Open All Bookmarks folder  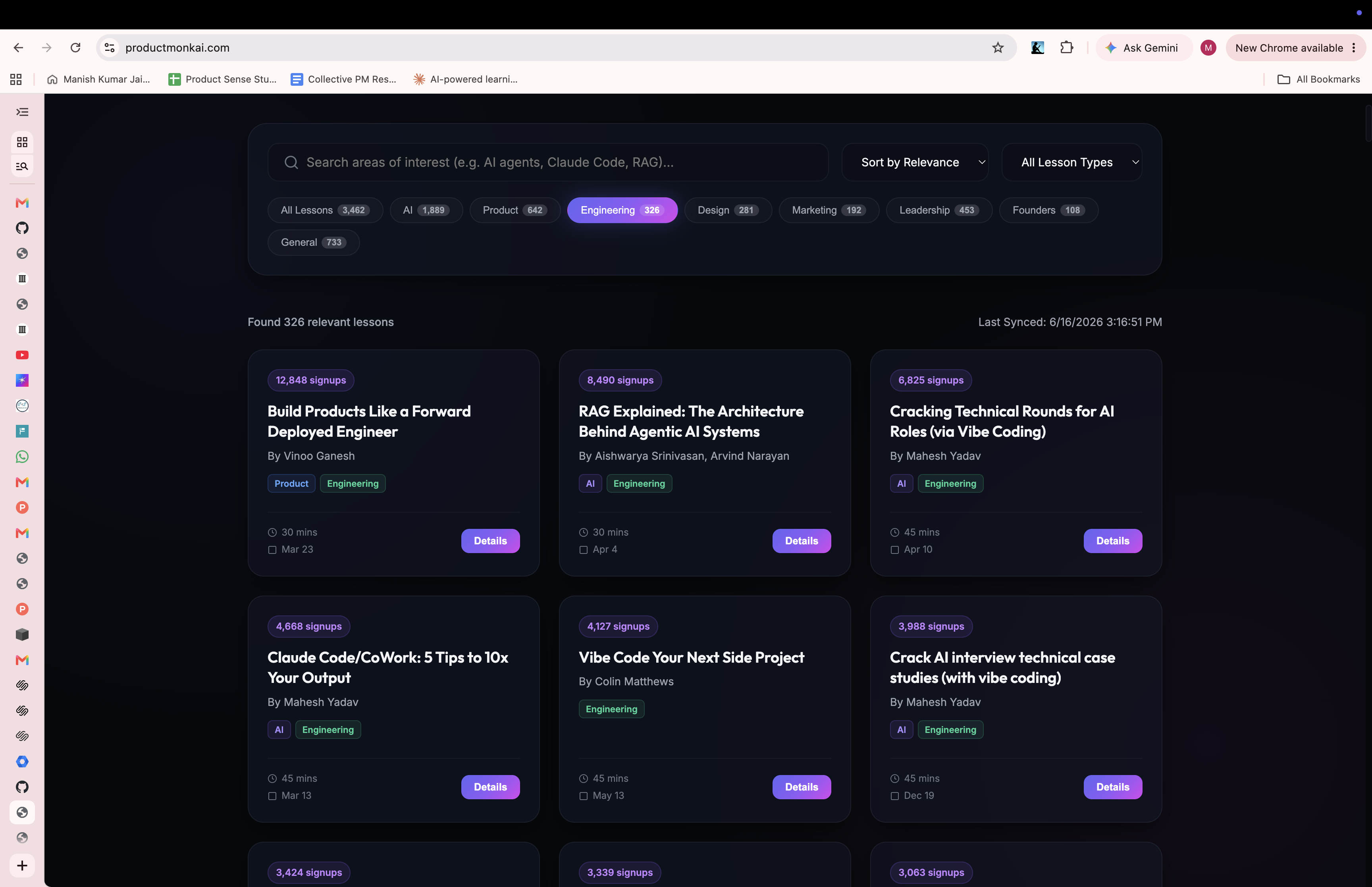click(x=1318, y=79)
